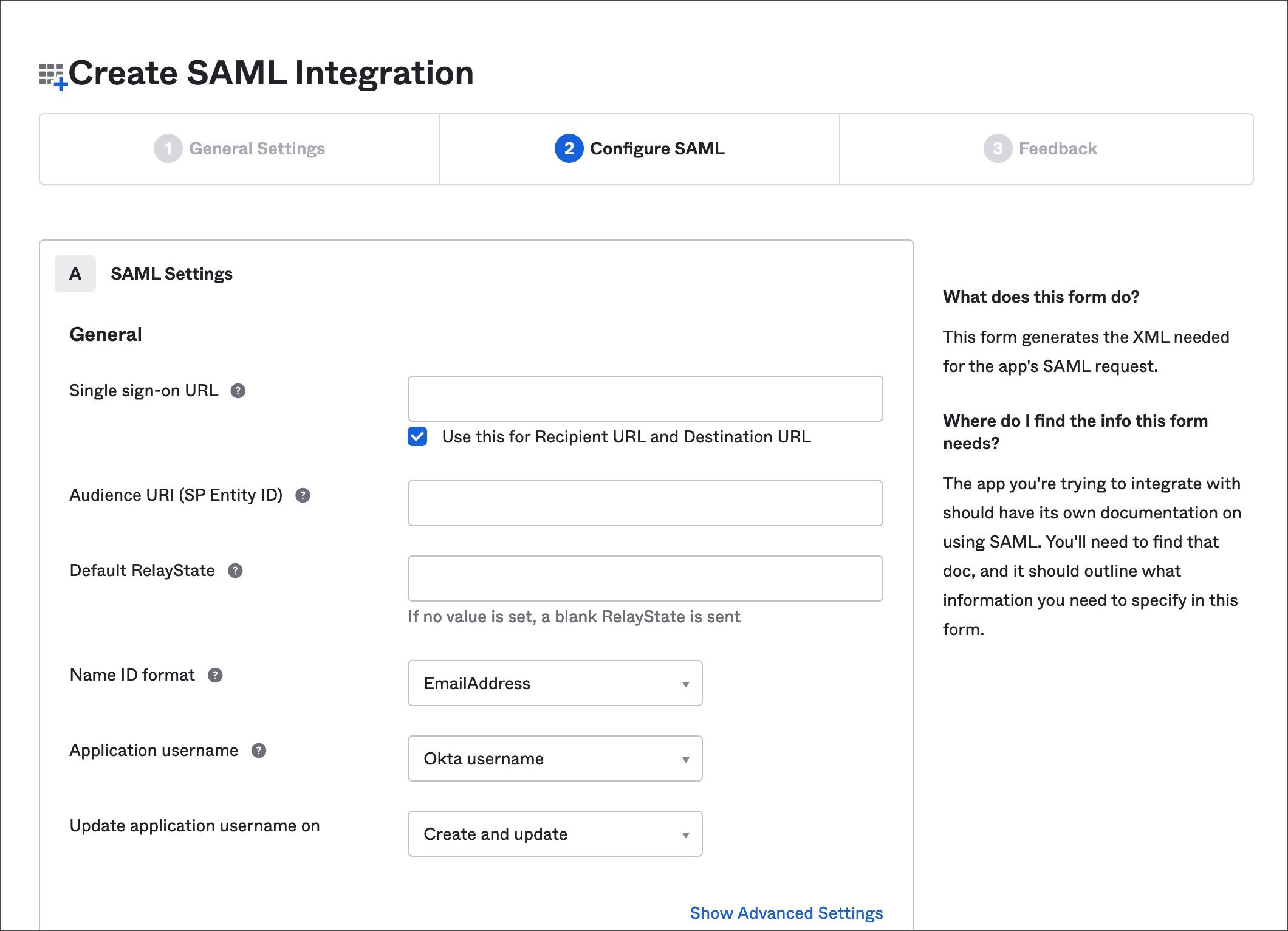Switch to the Feedback step

tap(1046, 148)
